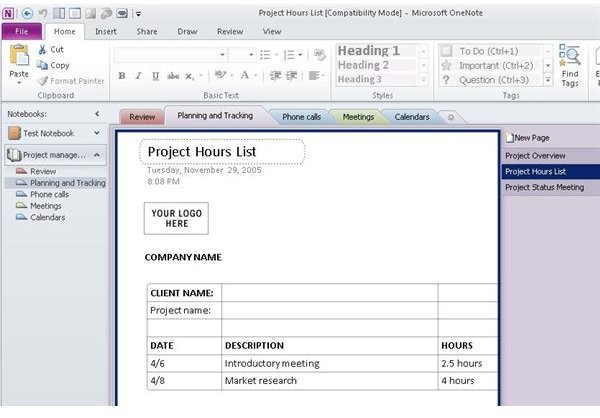Expand the Test Notebook chevron
This screenshot has width=600, height=418.
(x=97, y=133)
